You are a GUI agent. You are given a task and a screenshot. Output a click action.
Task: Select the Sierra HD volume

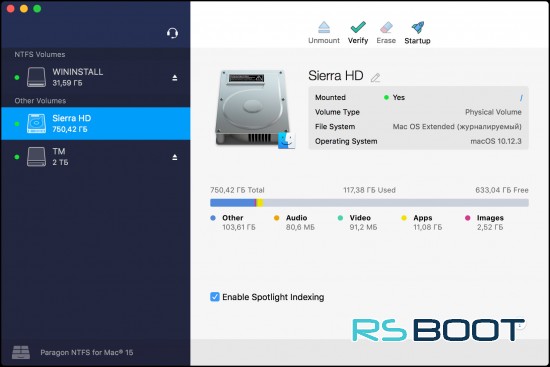click(x=95, y=124)
